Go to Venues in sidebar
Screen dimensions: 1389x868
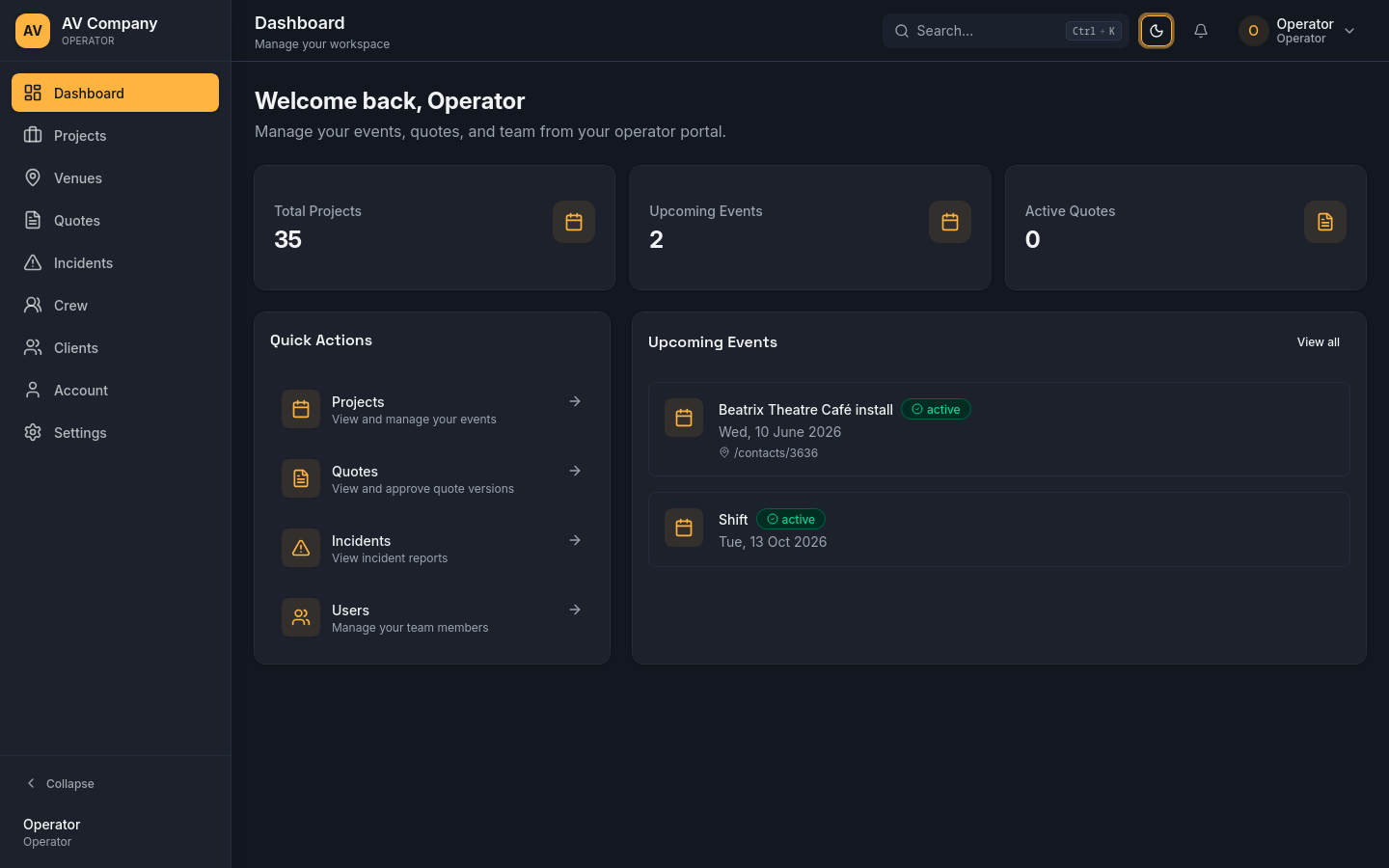coord(115,177)
